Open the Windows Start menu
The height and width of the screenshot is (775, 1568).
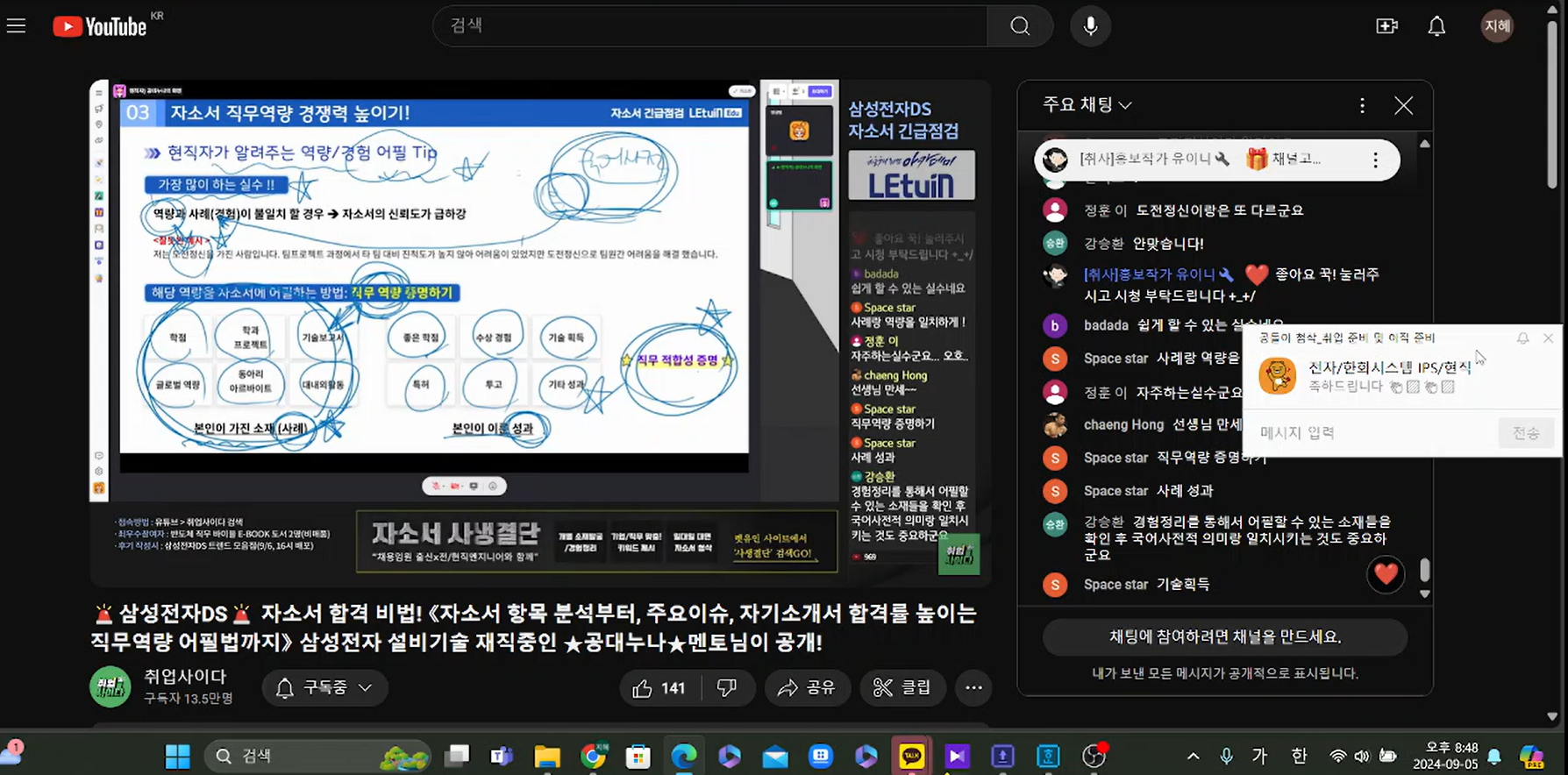[x=178, y=756]
